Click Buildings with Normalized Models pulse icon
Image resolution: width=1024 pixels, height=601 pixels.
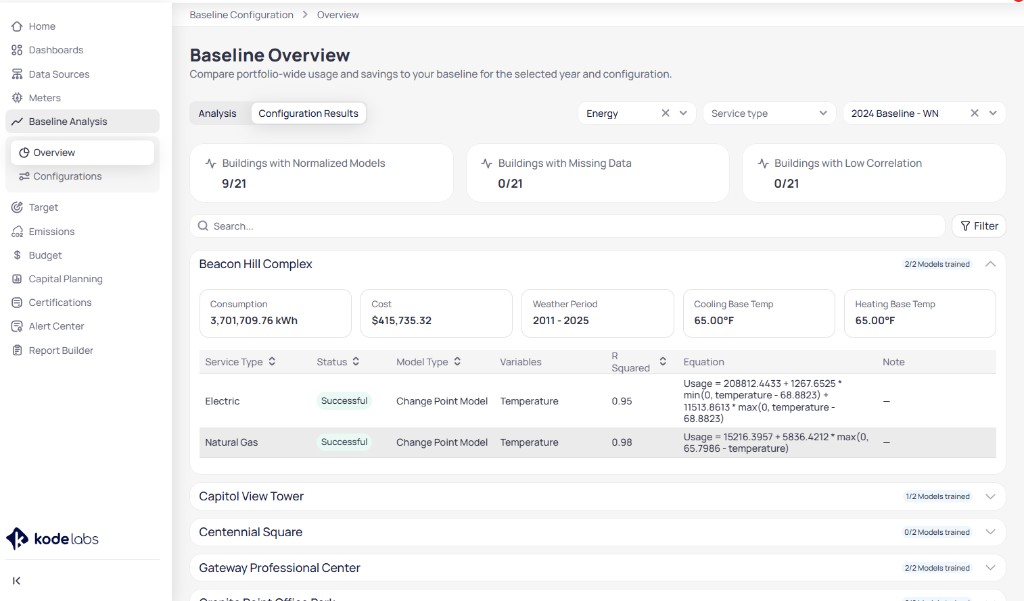(210, 163)
